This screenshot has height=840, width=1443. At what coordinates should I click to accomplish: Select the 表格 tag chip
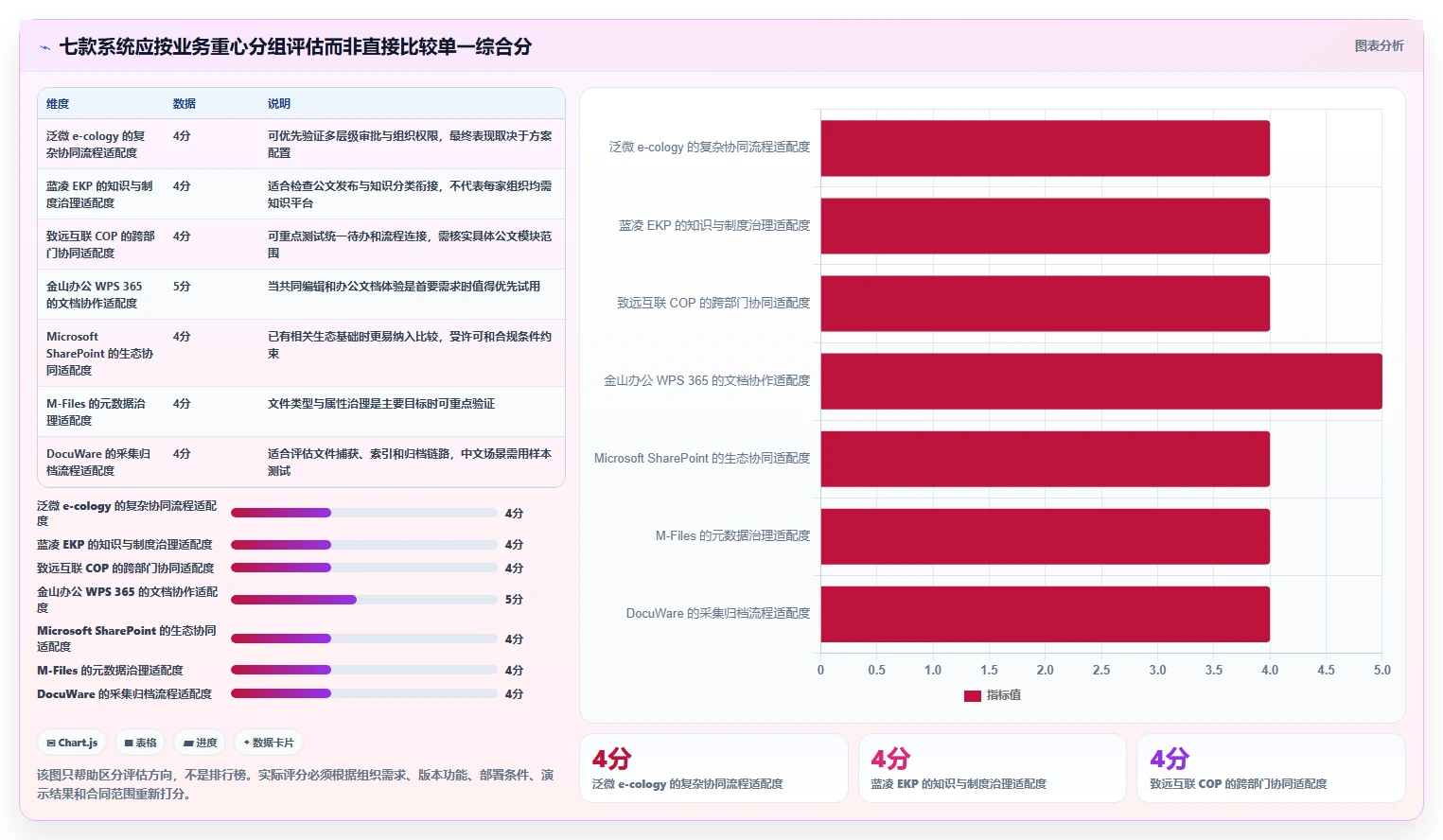point(140,743)
